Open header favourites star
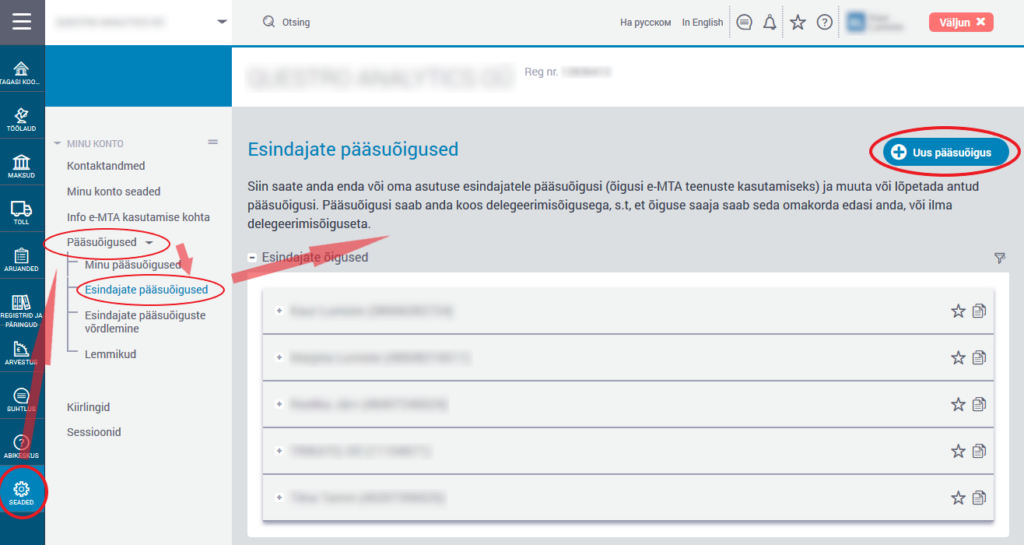This screenshot has height=545, width=1024. point(797,22)
